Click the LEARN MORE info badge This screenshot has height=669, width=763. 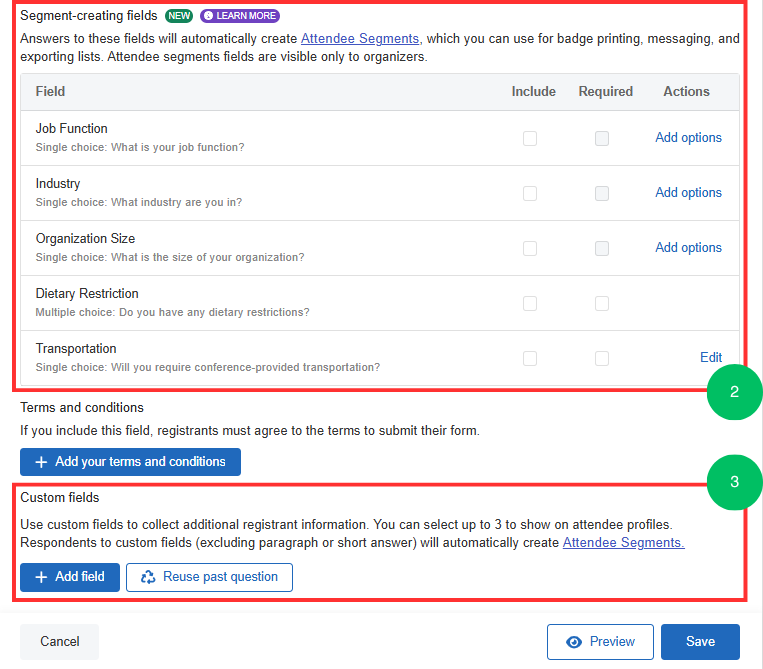click(x=239, y=16)
